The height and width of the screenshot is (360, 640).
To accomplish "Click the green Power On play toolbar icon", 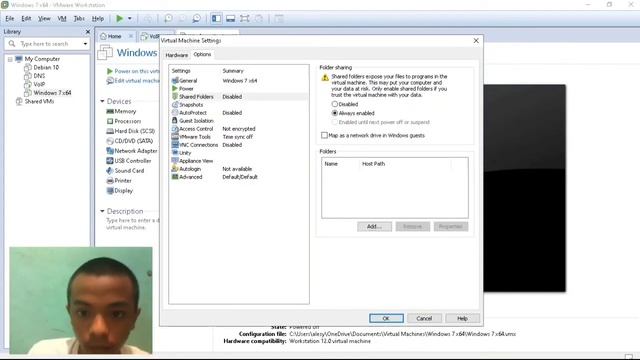I will 120,18.
